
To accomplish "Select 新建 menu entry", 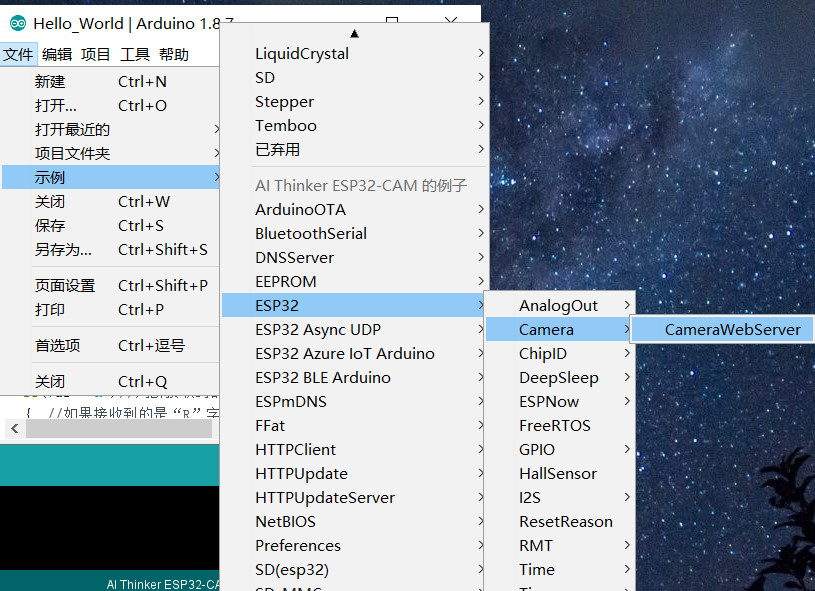I will tap(110, 82).
